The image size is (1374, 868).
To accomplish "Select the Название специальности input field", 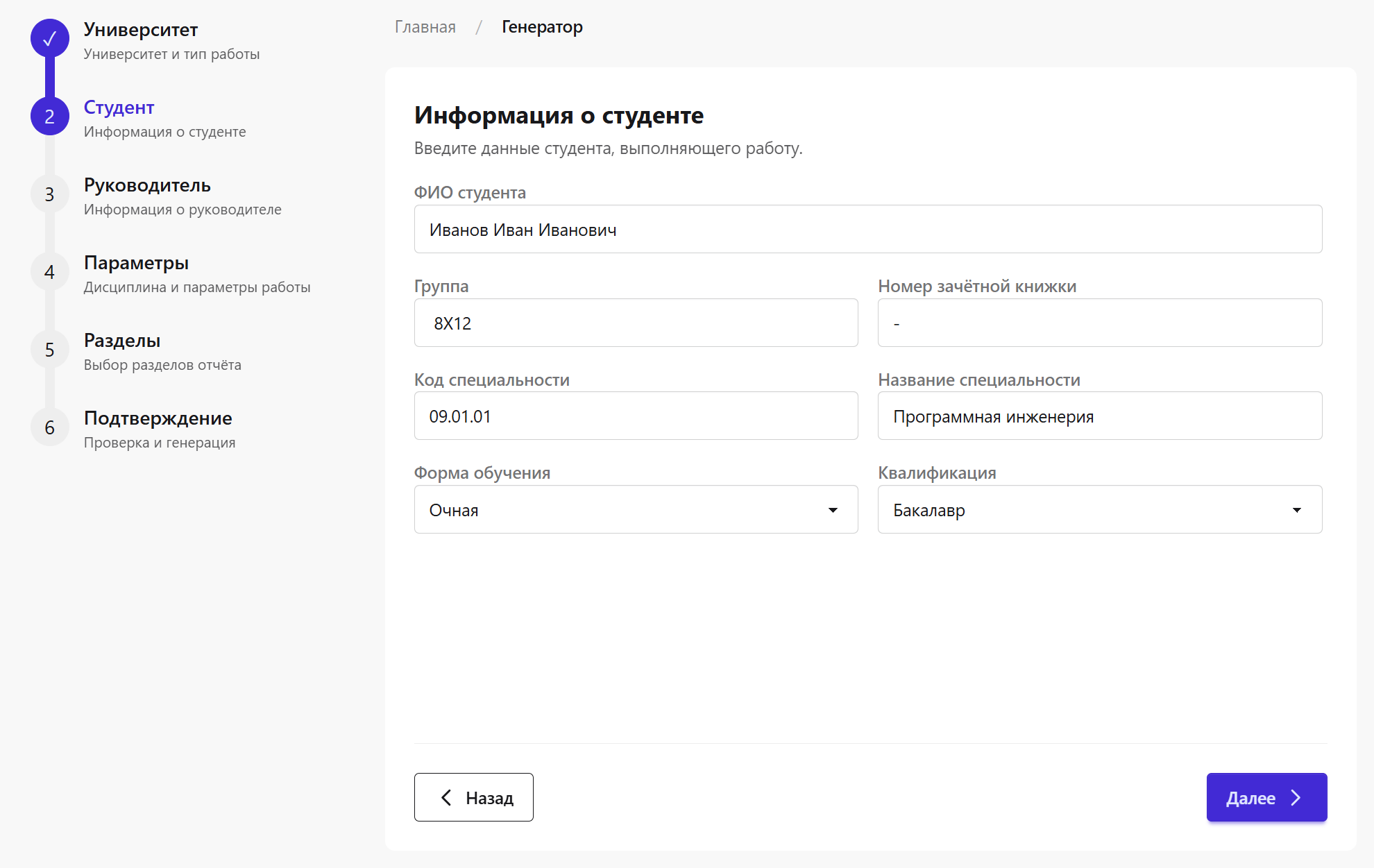I will (1099, 416).
